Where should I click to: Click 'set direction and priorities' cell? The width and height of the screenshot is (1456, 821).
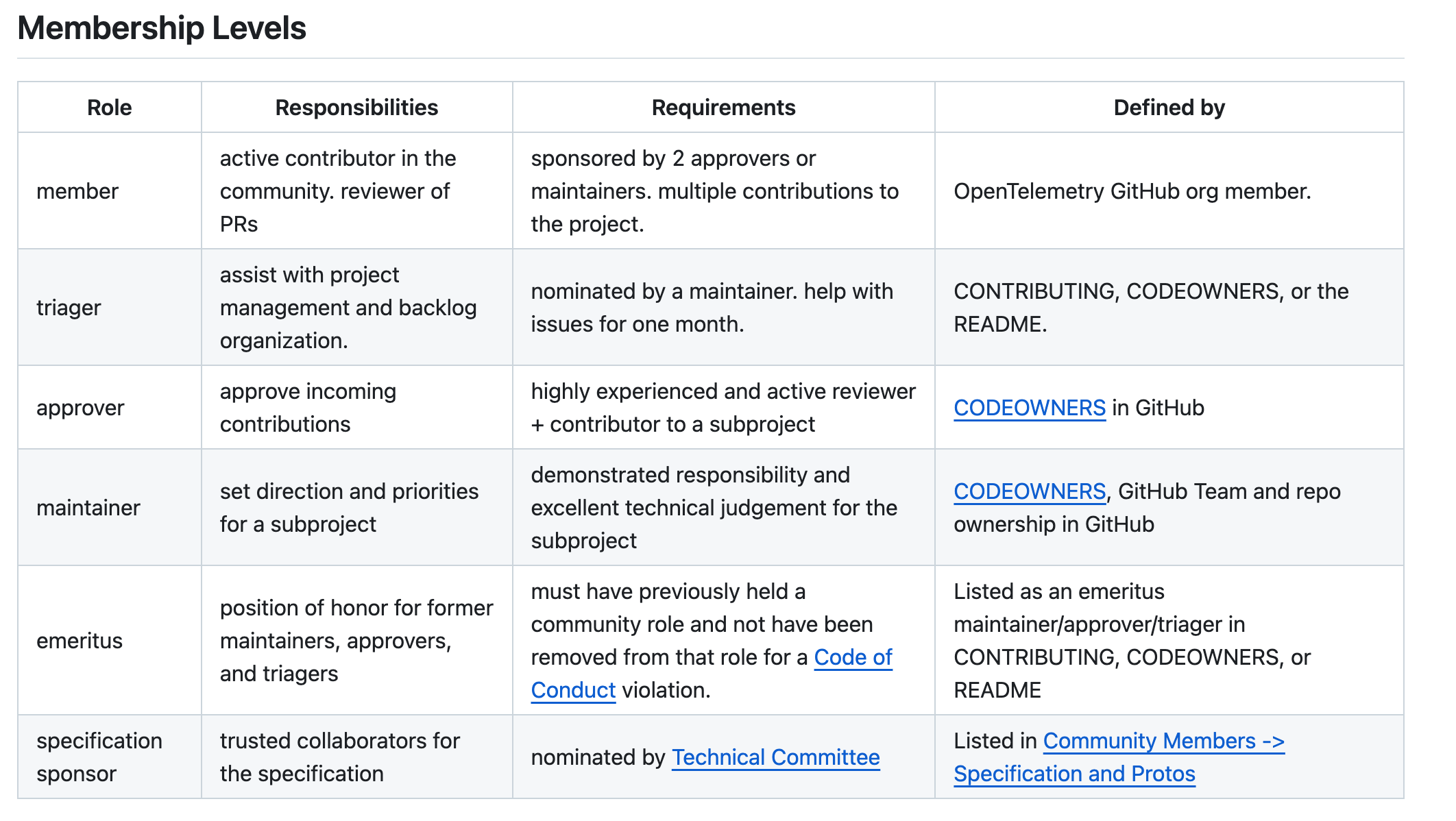(356, 508)
